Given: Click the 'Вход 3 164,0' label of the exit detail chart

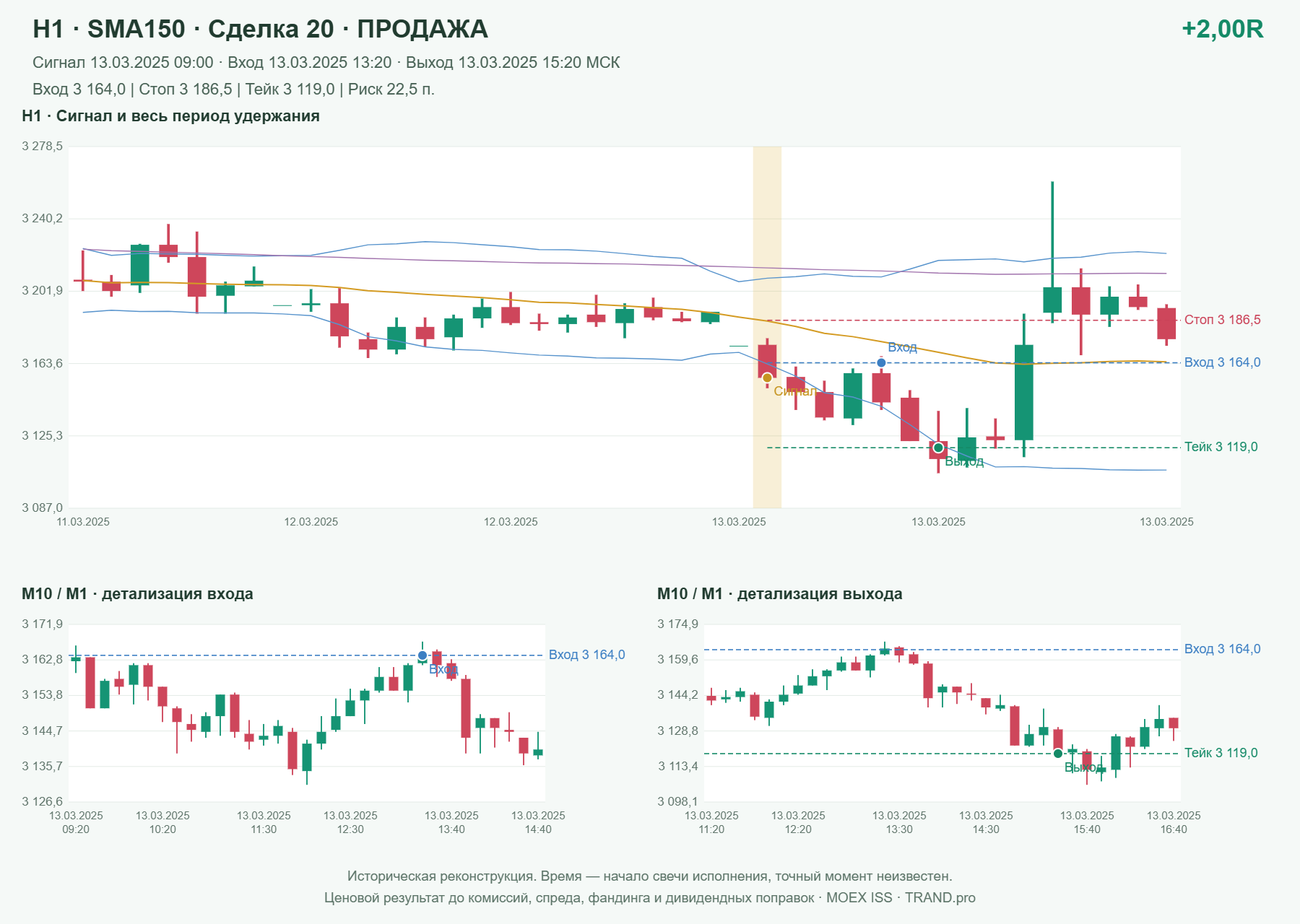Looking at the screenshot, I should point(1222,649).
